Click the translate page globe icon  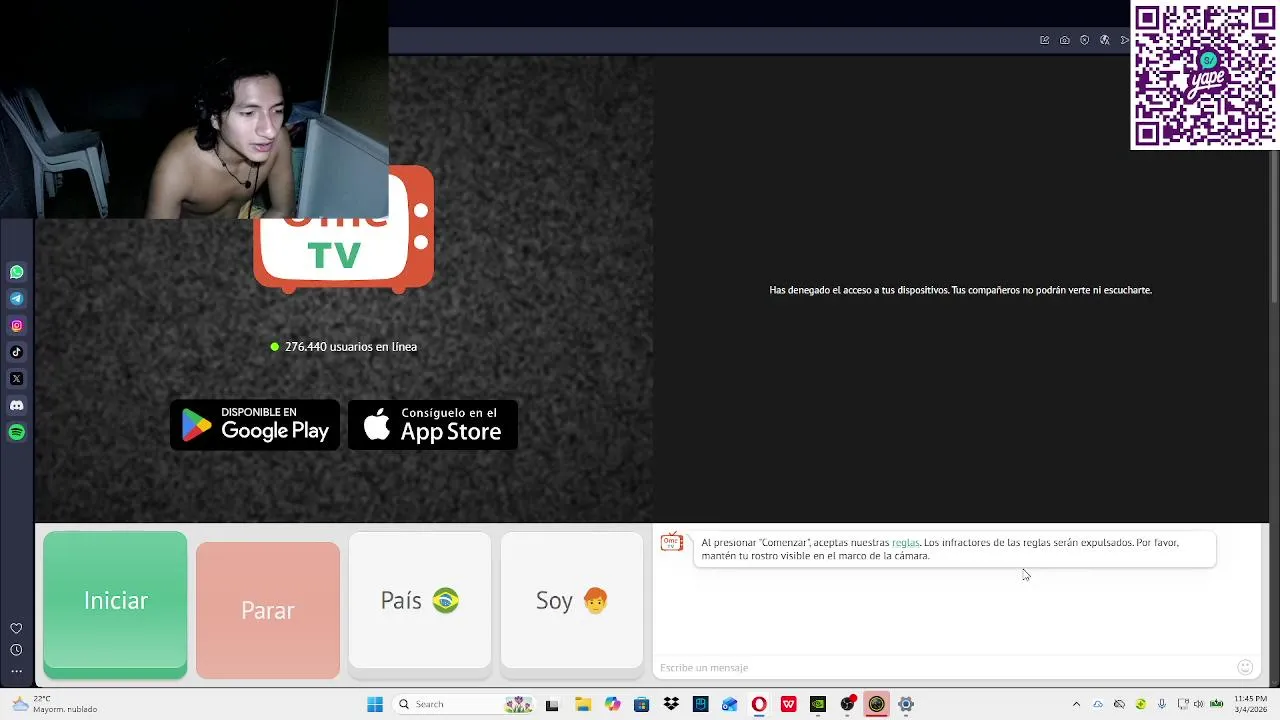coord(1105,40)
